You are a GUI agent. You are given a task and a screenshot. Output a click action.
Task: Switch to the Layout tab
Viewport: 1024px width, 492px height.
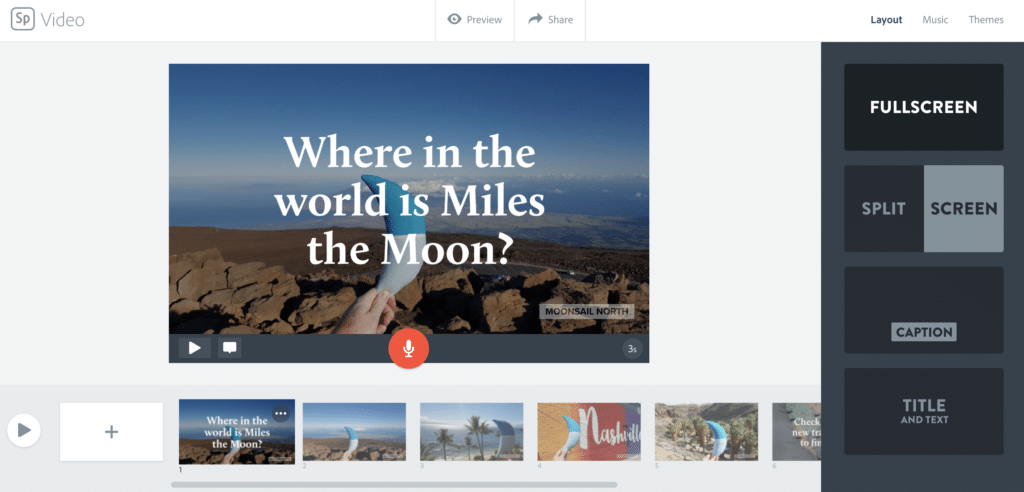(886, 20)
